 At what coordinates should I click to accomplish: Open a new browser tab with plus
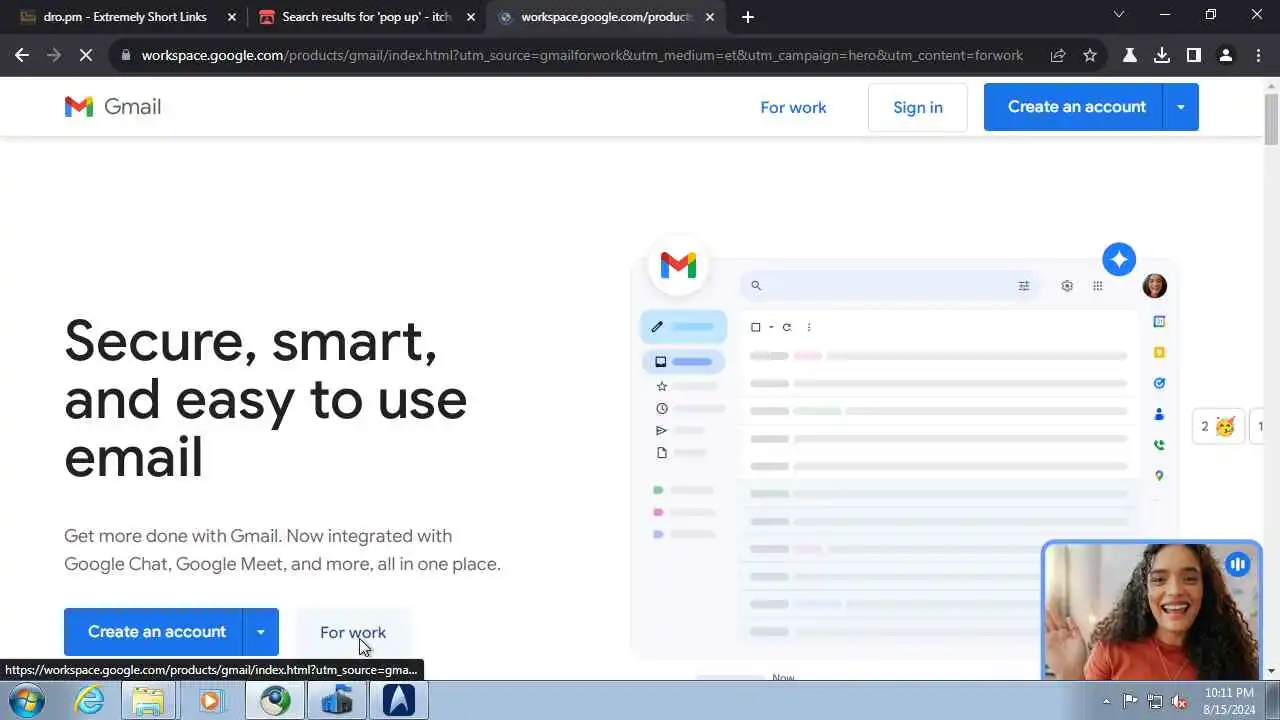pyautogui.click(x=748, y=17)
